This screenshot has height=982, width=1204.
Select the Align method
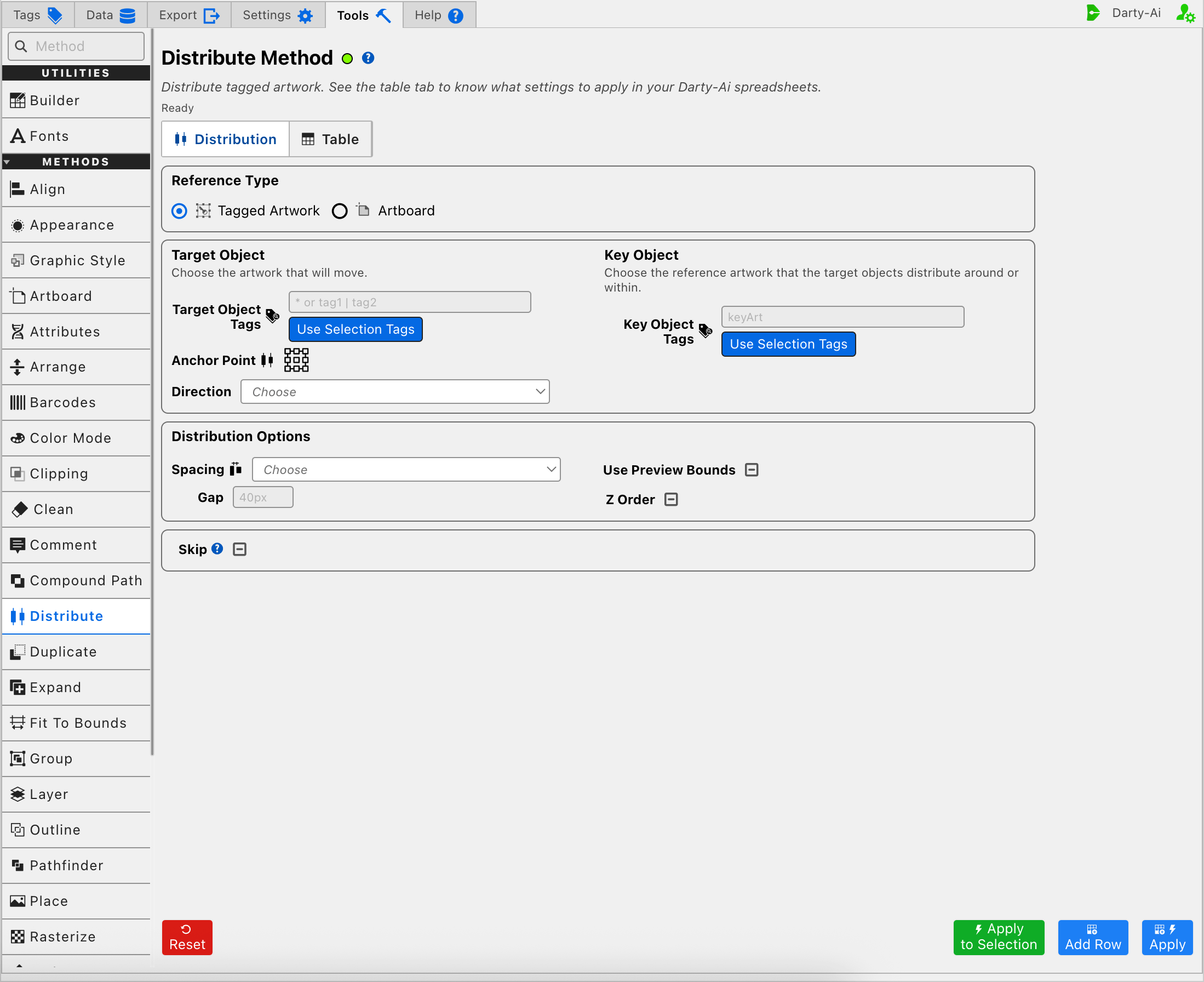pos(76,189)
